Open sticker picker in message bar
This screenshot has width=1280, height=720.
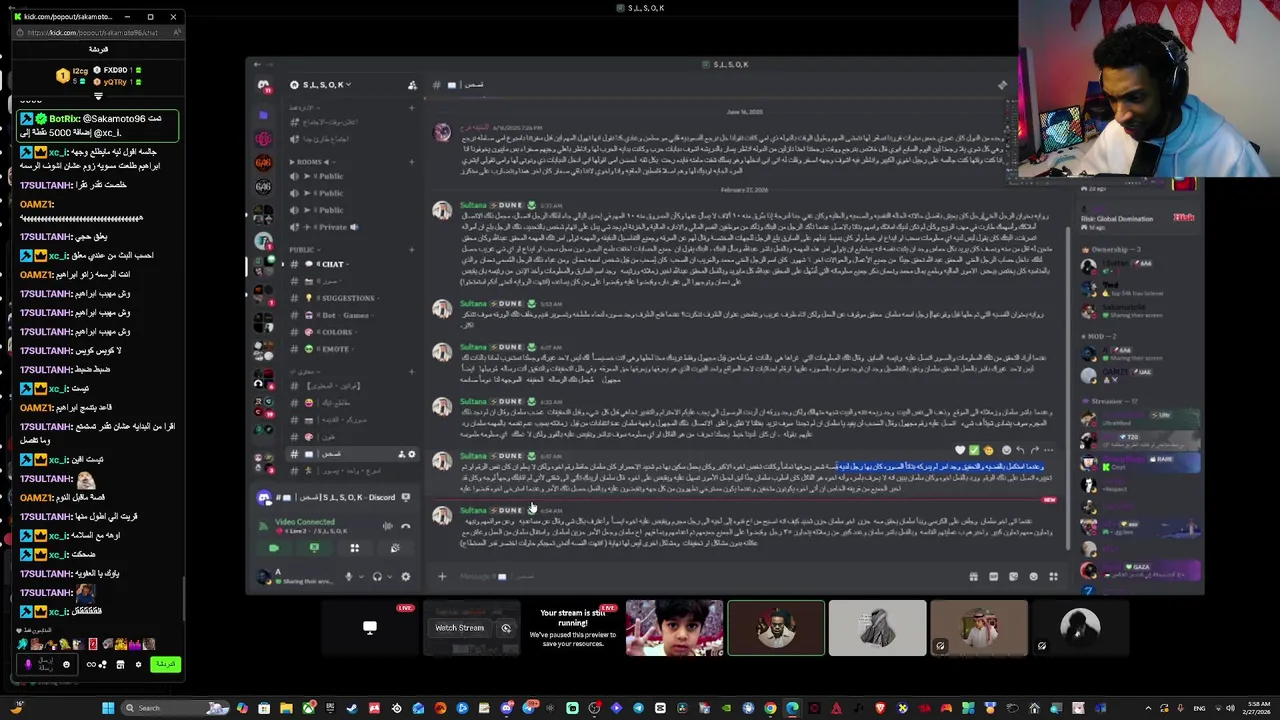[x=1013, y=576]
